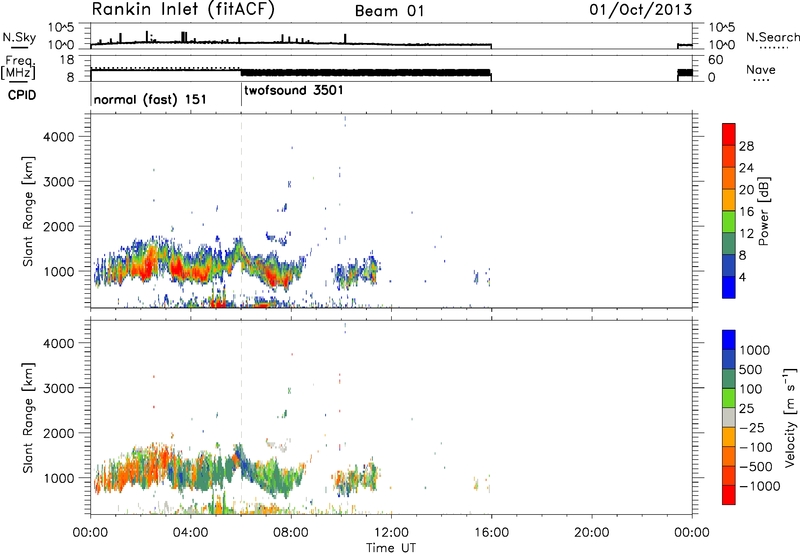
Task: Click the '04:00' time tick label
Action: (191, 533)
